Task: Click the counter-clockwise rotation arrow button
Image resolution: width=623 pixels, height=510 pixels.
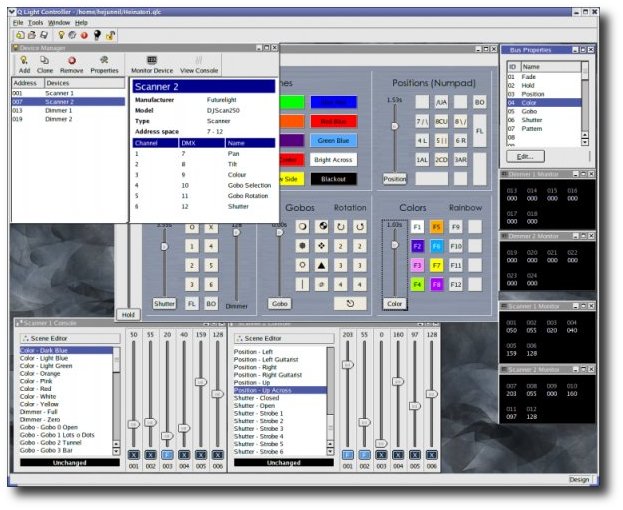Action: [x=360, y=227]
